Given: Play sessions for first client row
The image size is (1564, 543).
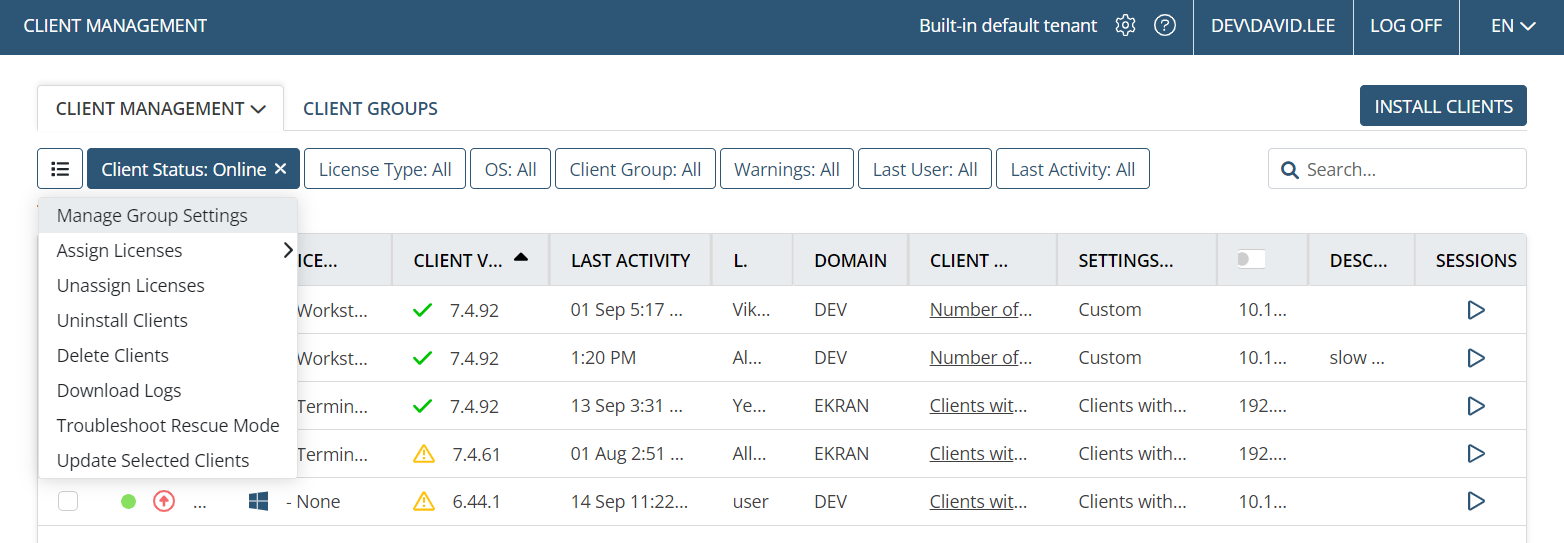Looking at the screenshot, I should [1476, 310].
